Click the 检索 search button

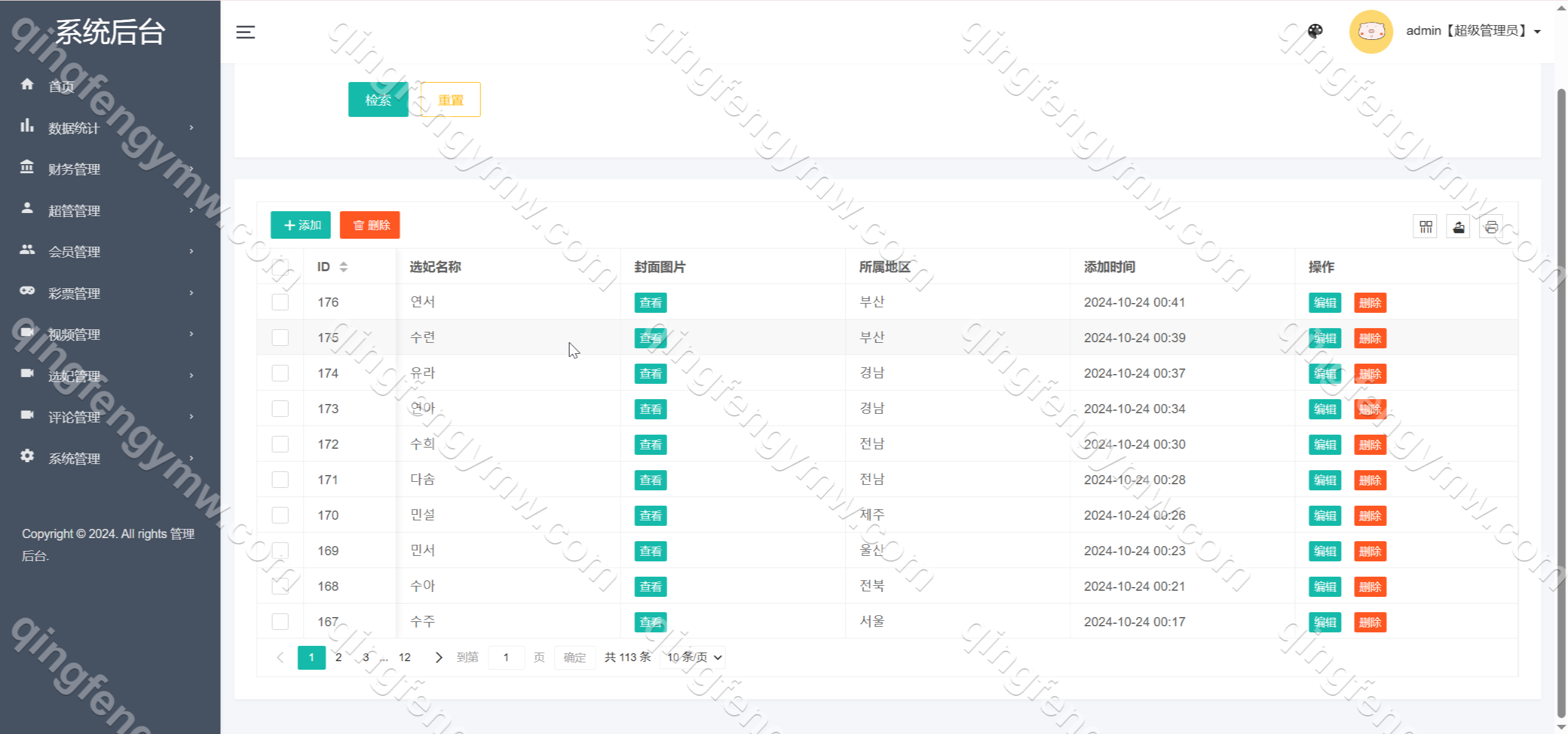378,99
